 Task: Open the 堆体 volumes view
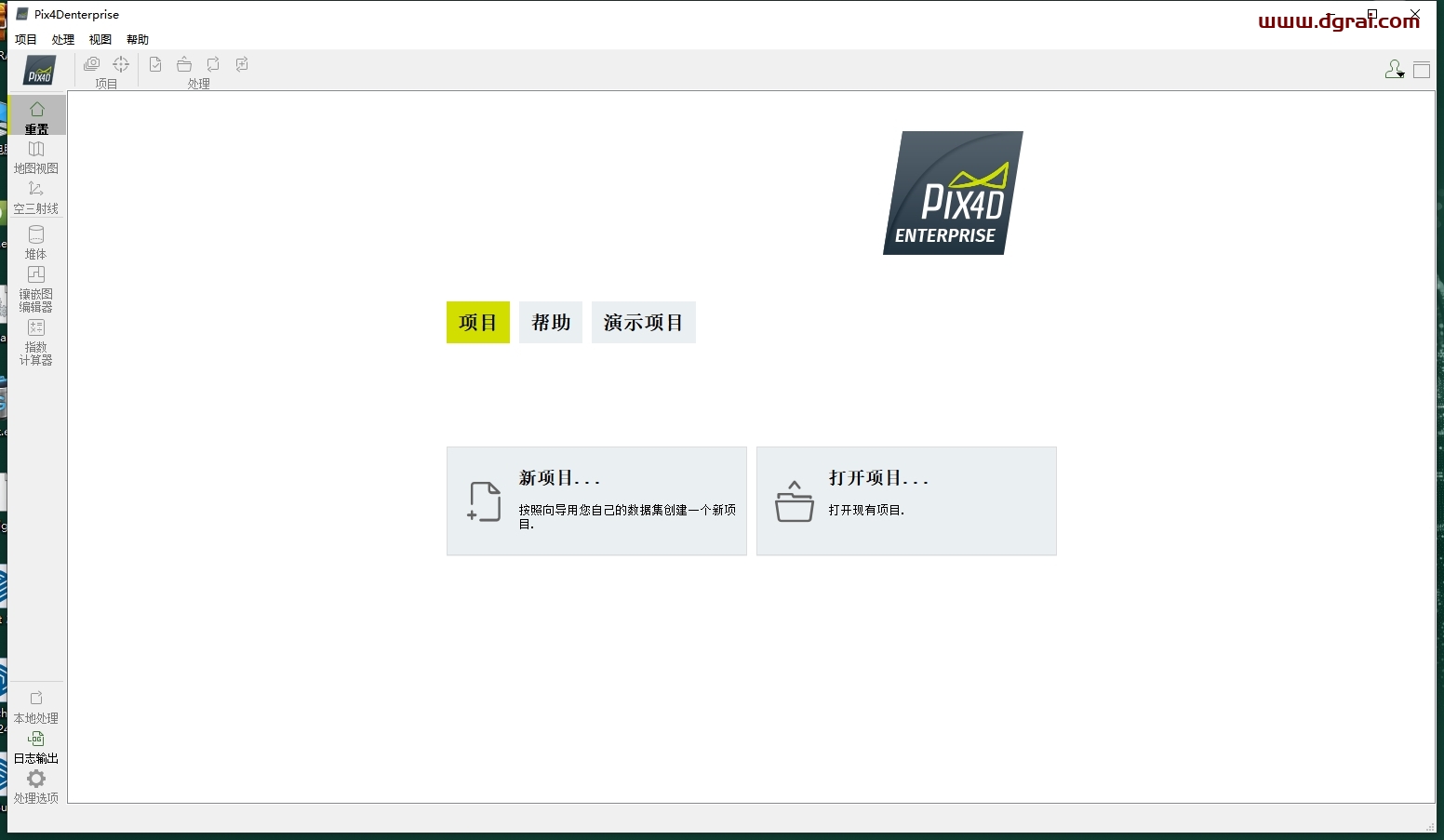click(x=36, y=242)
